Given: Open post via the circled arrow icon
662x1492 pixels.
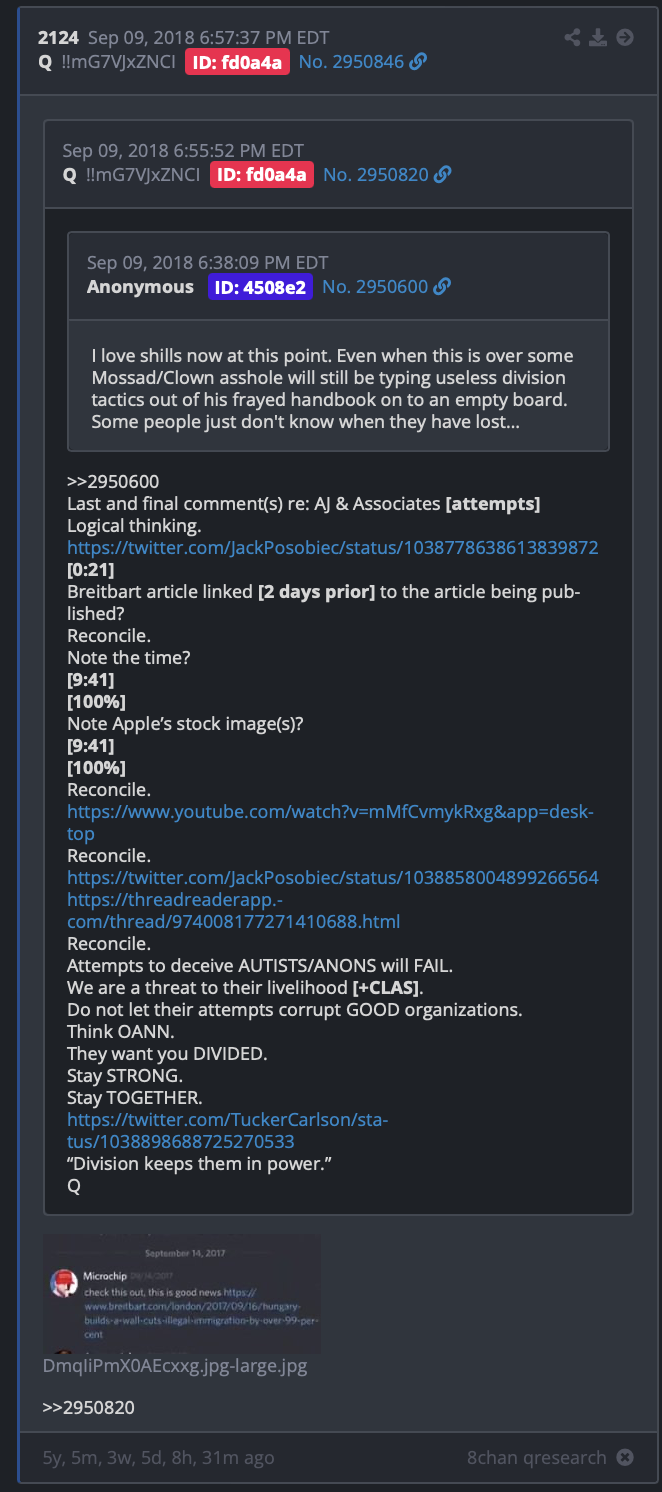Looking at the screenshot, I should [625, 38].
